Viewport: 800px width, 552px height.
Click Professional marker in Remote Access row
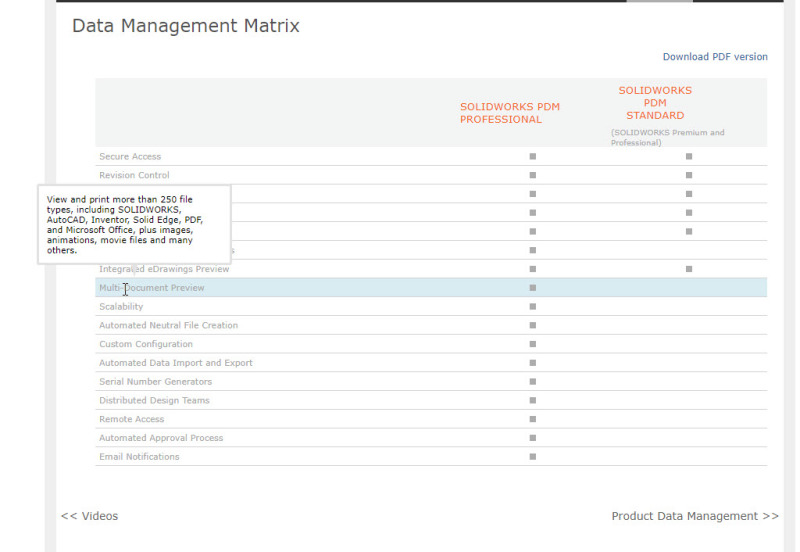pyautogui.click(x=533, y=419)
